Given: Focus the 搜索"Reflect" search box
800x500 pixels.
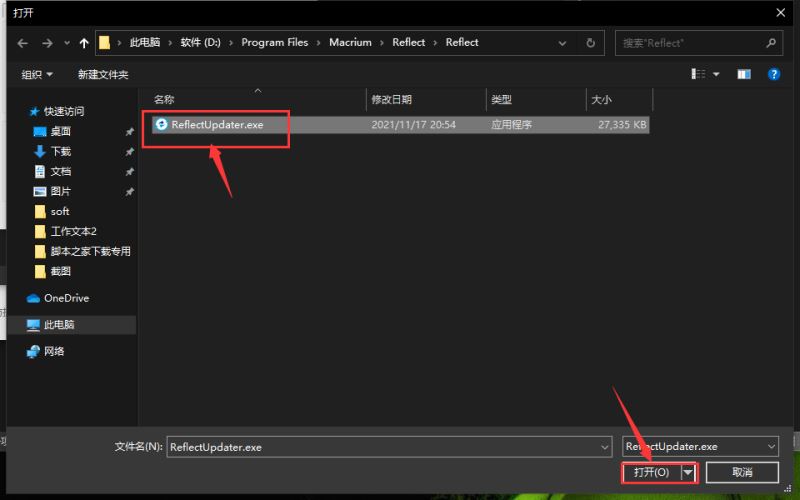Looking at the screenshot, I should click(x=699, y=43).
